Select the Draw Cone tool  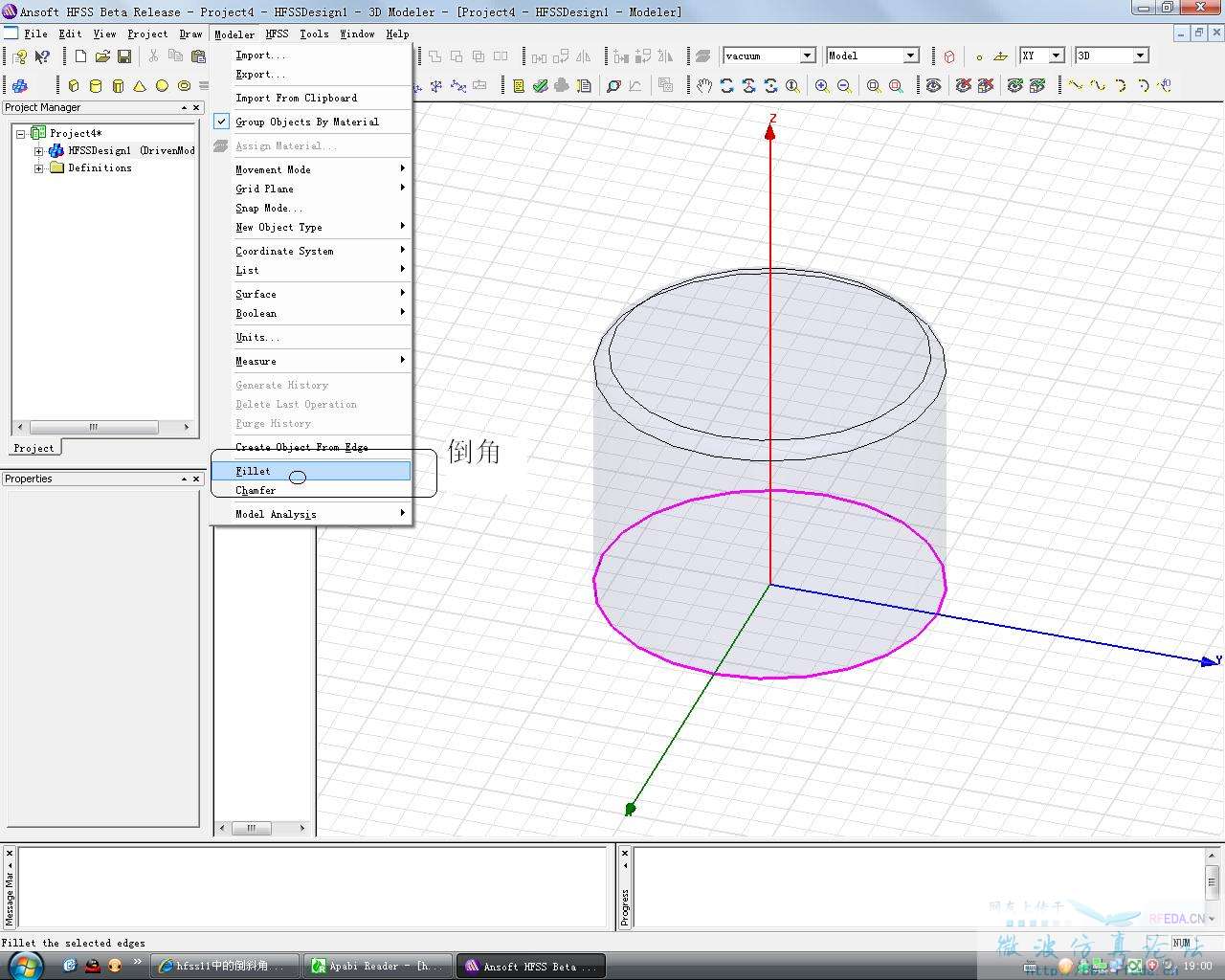pos(140,86)
